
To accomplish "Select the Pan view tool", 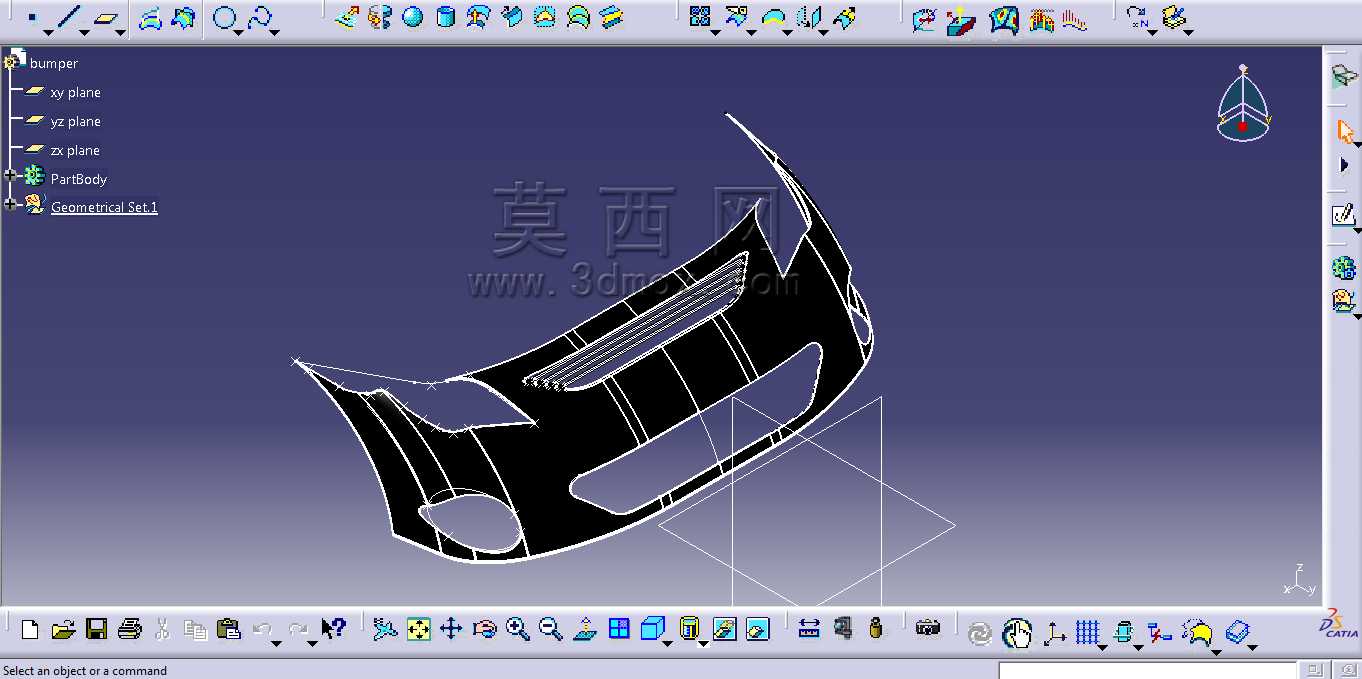I will [x=451, y=629].
